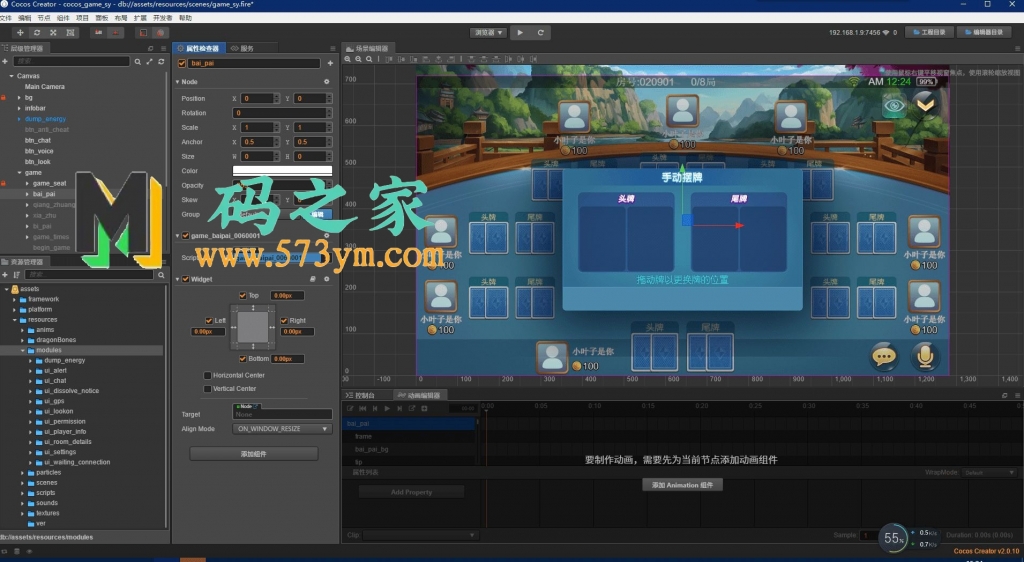
Task: Click the chat bubble in game scene
Action: pyautogui.click(x=884, y=356)
